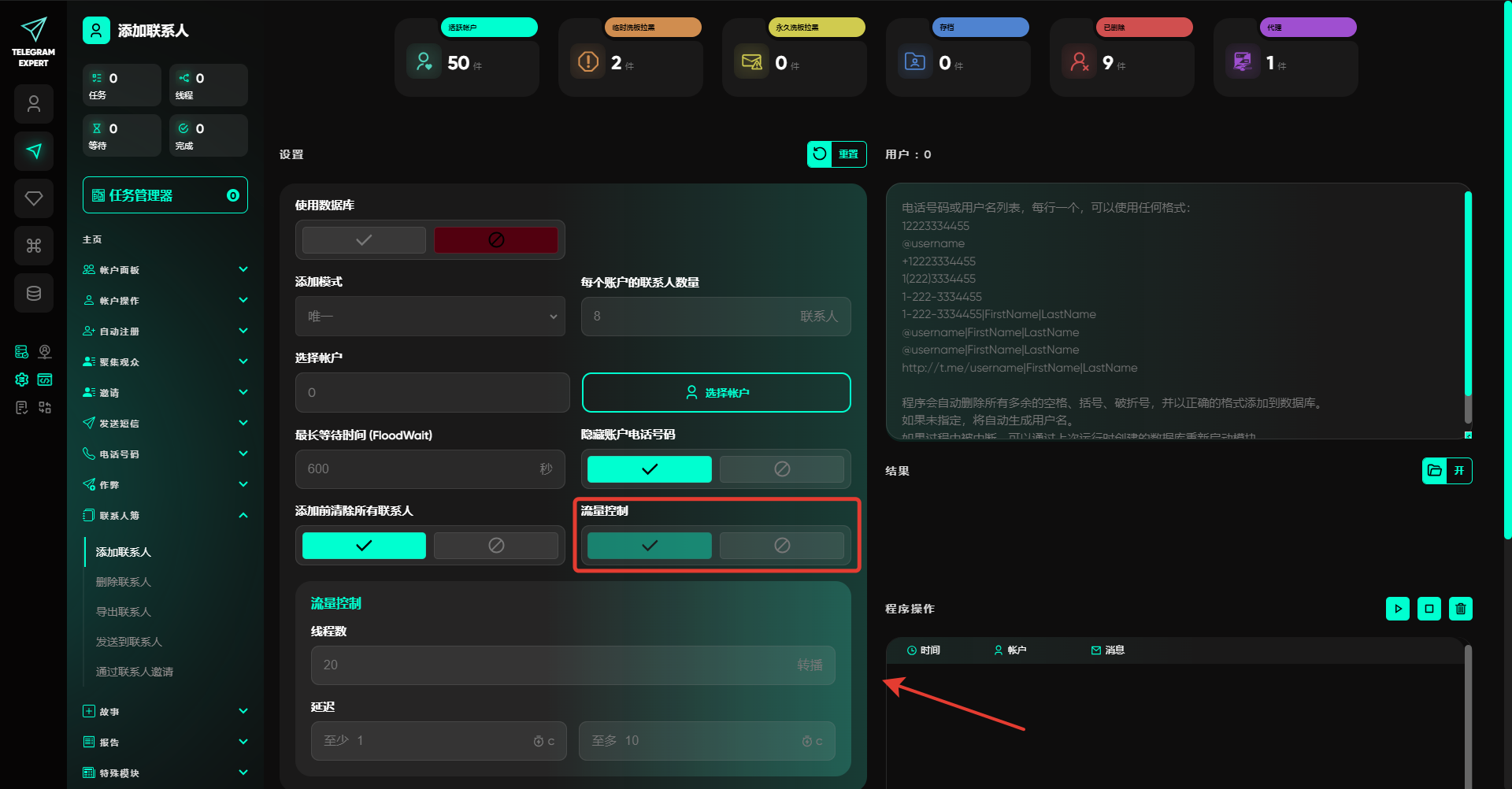Select the paper plane sidebar icon
This screenshot has width=1512, height=789.
coord(34,151)
